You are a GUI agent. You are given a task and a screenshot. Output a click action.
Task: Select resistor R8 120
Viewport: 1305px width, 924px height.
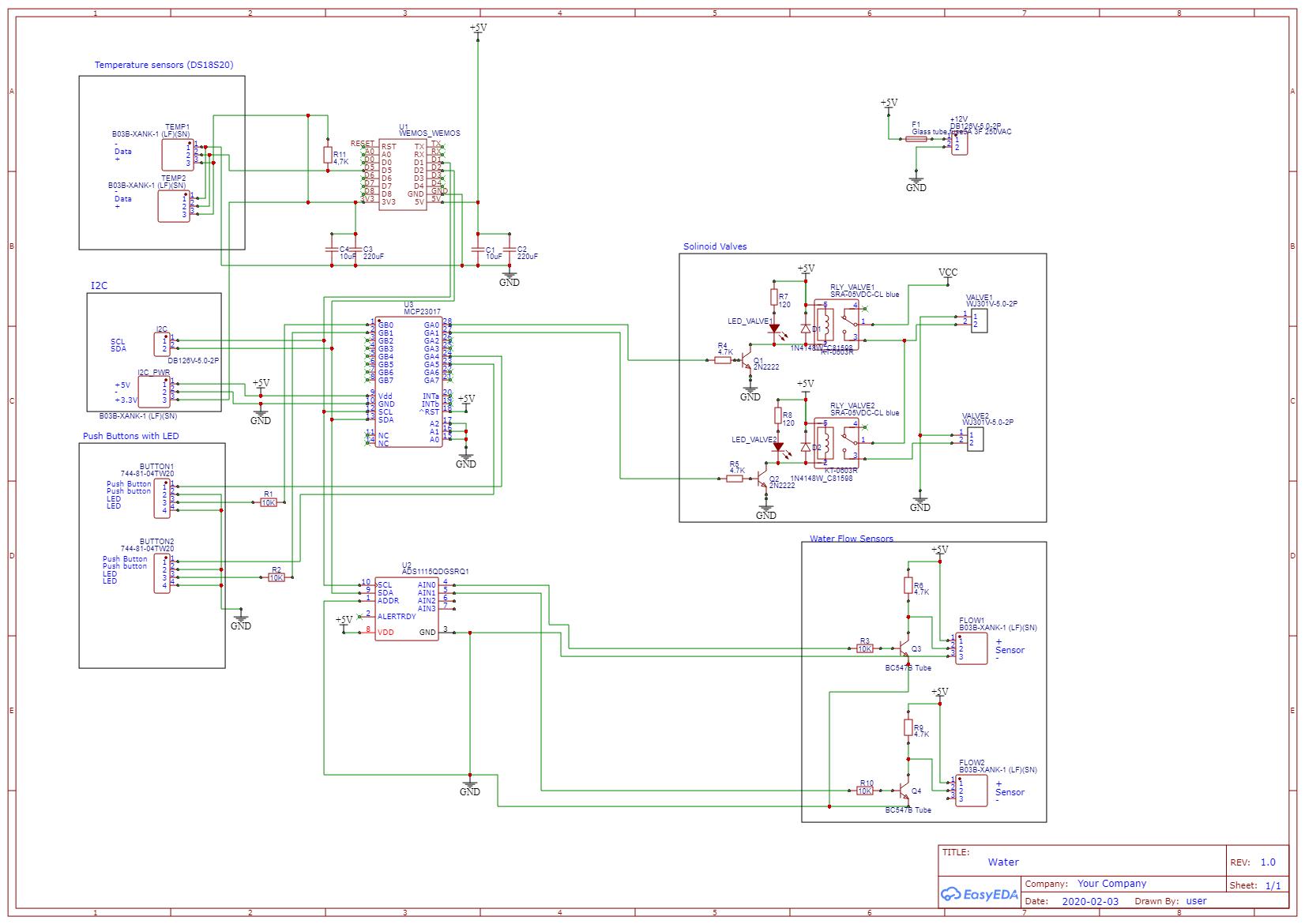click(x=778, y=415)
